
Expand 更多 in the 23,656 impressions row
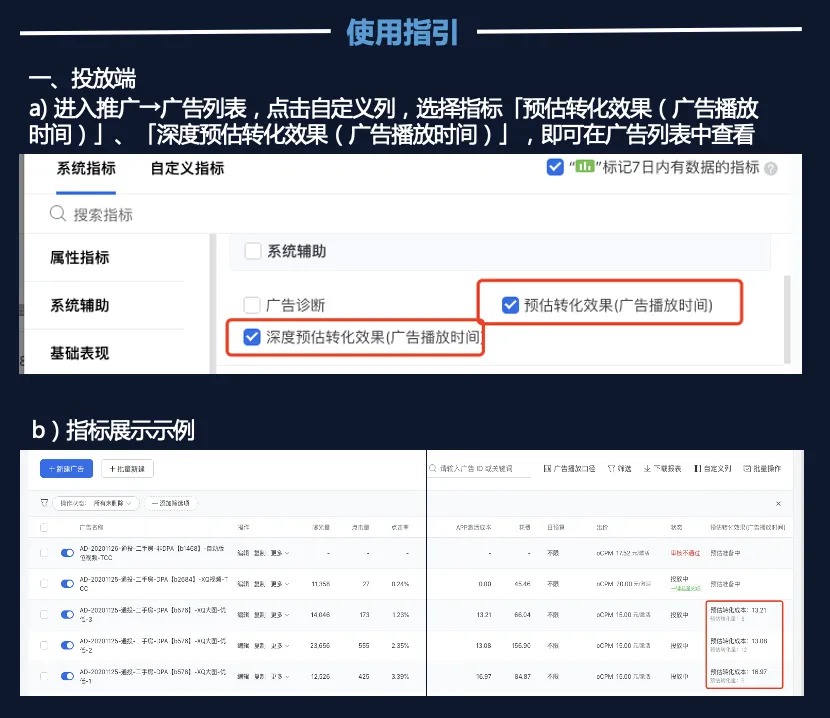coord(280,645)
